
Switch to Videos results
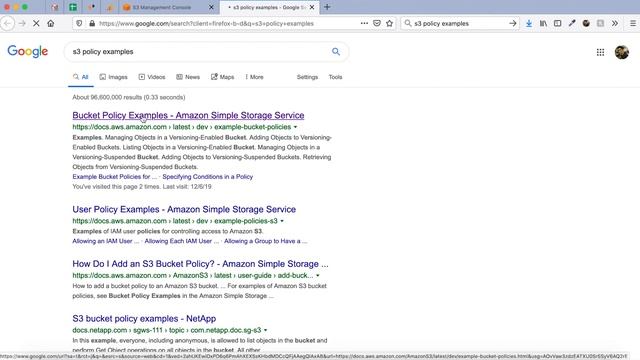pos(152,77)
